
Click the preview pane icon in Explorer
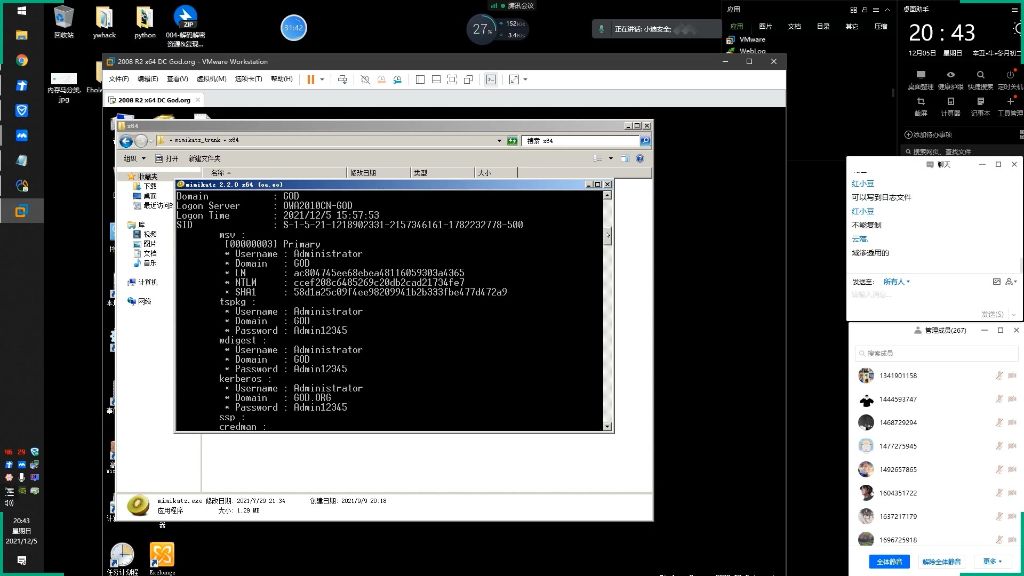coord(624,158)
